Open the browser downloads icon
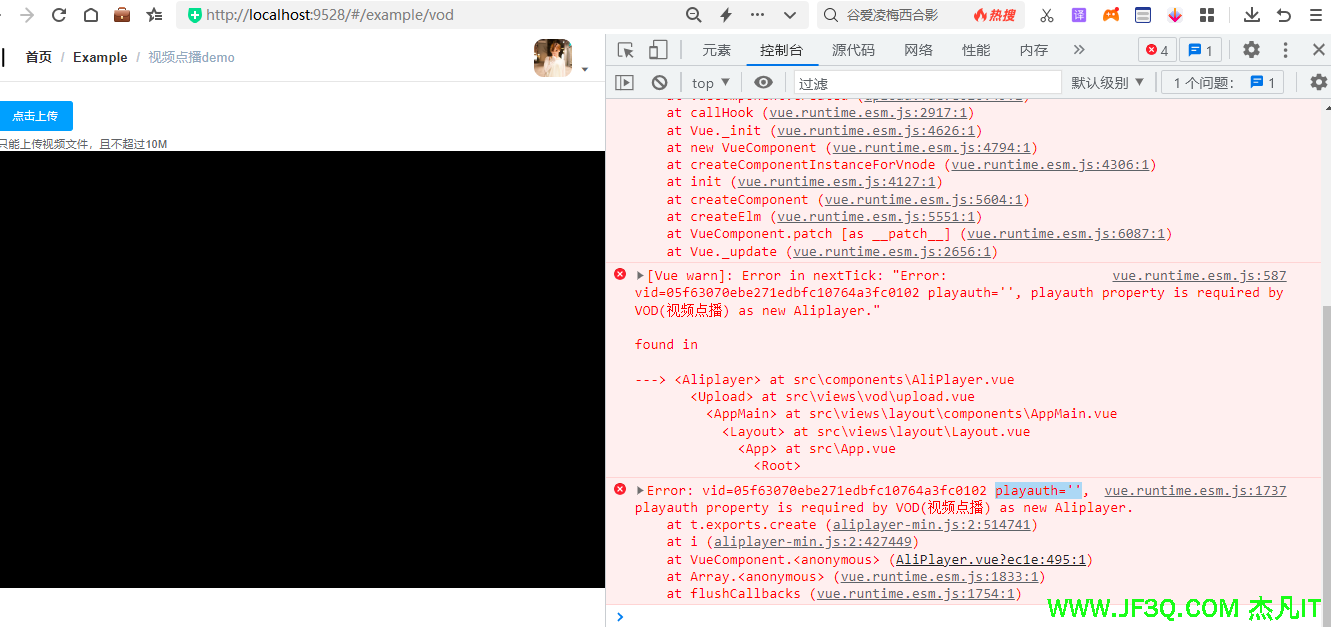 tap(1251, 15)
